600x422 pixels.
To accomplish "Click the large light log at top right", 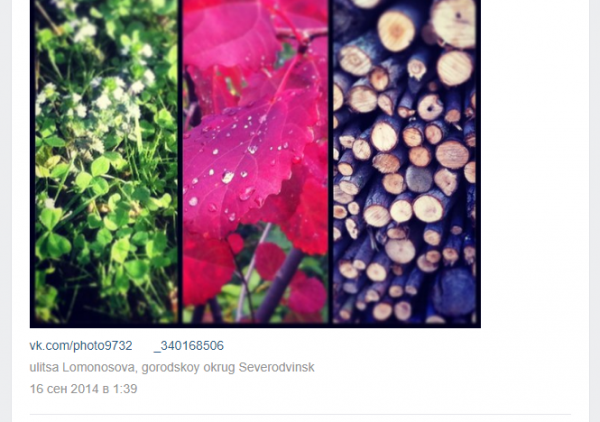I will [454, 23].
